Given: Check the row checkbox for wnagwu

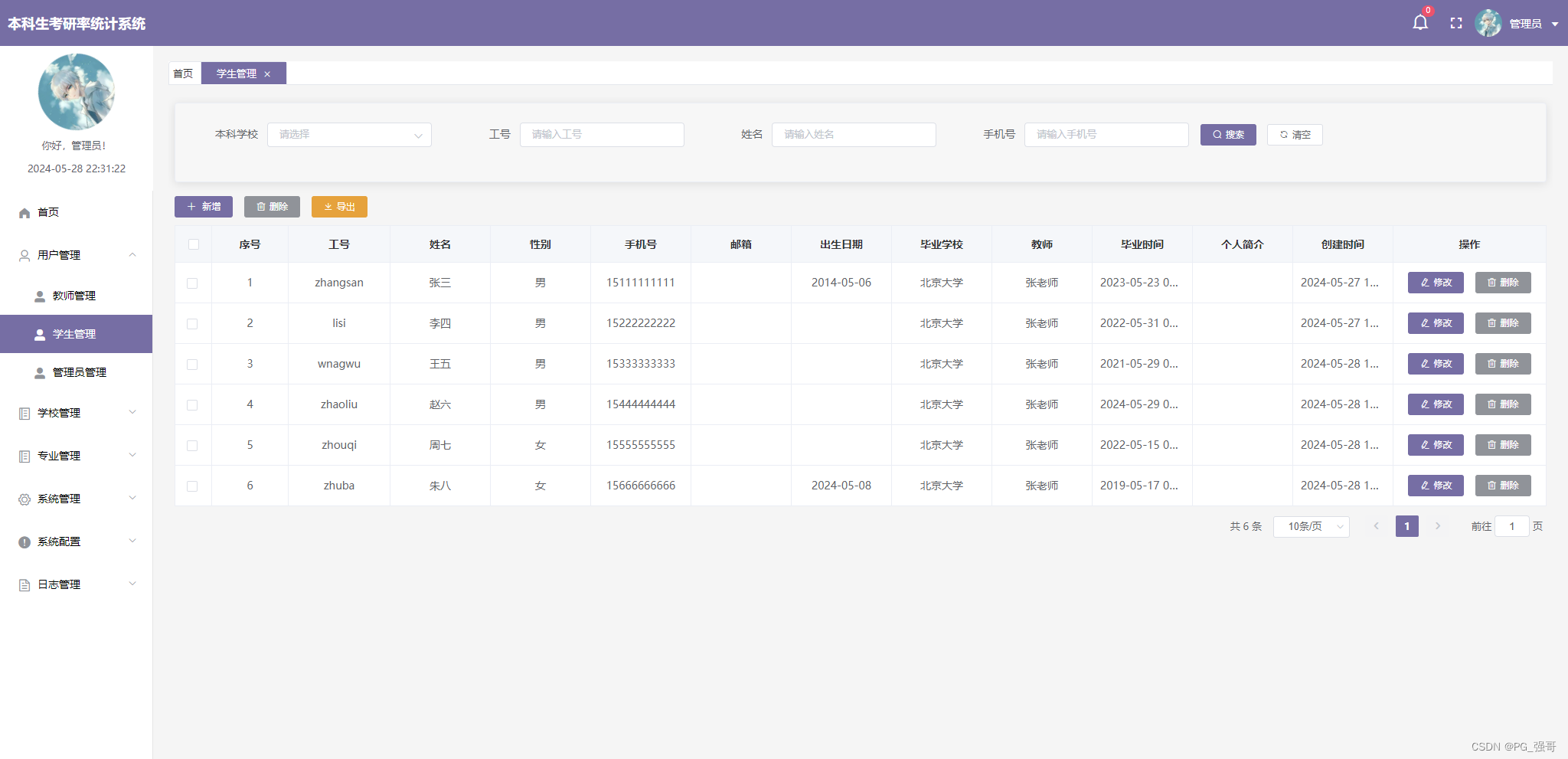Looking at the screenshot, I should coord(192,365).
